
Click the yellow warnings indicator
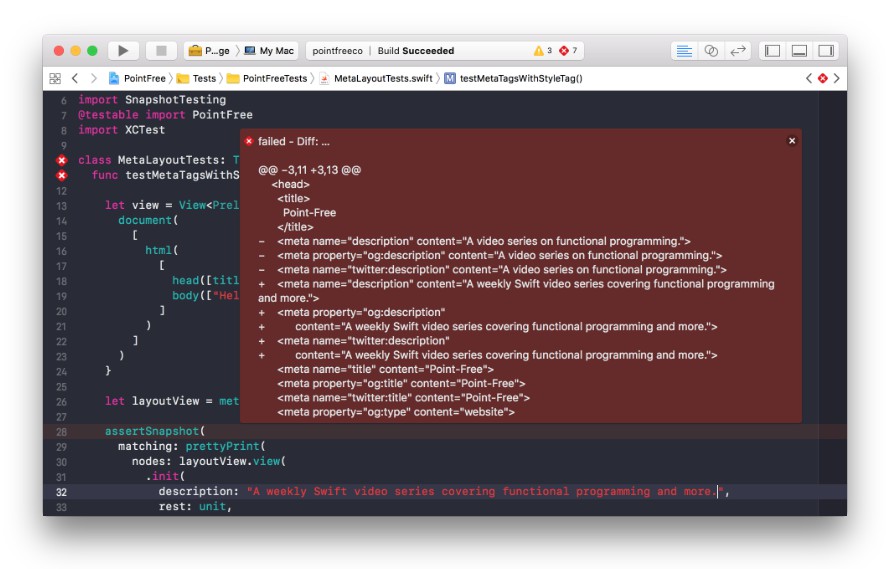click(542, 50)
